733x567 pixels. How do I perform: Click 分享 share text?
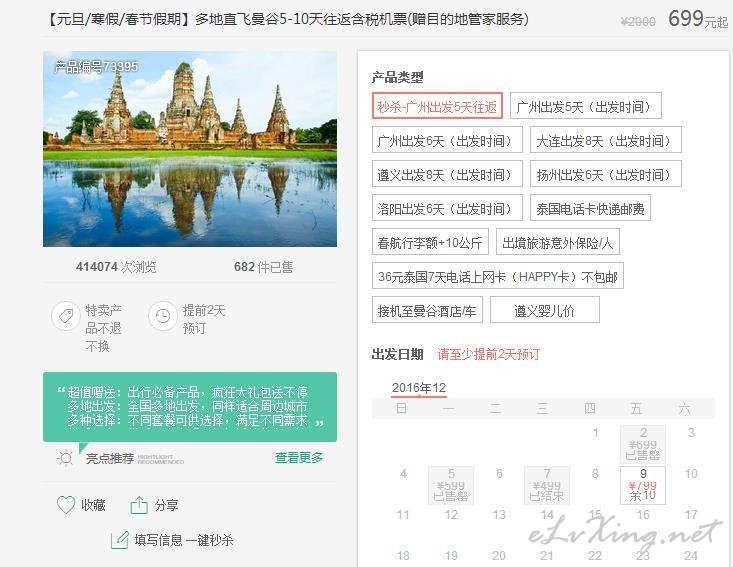point(166,505)
